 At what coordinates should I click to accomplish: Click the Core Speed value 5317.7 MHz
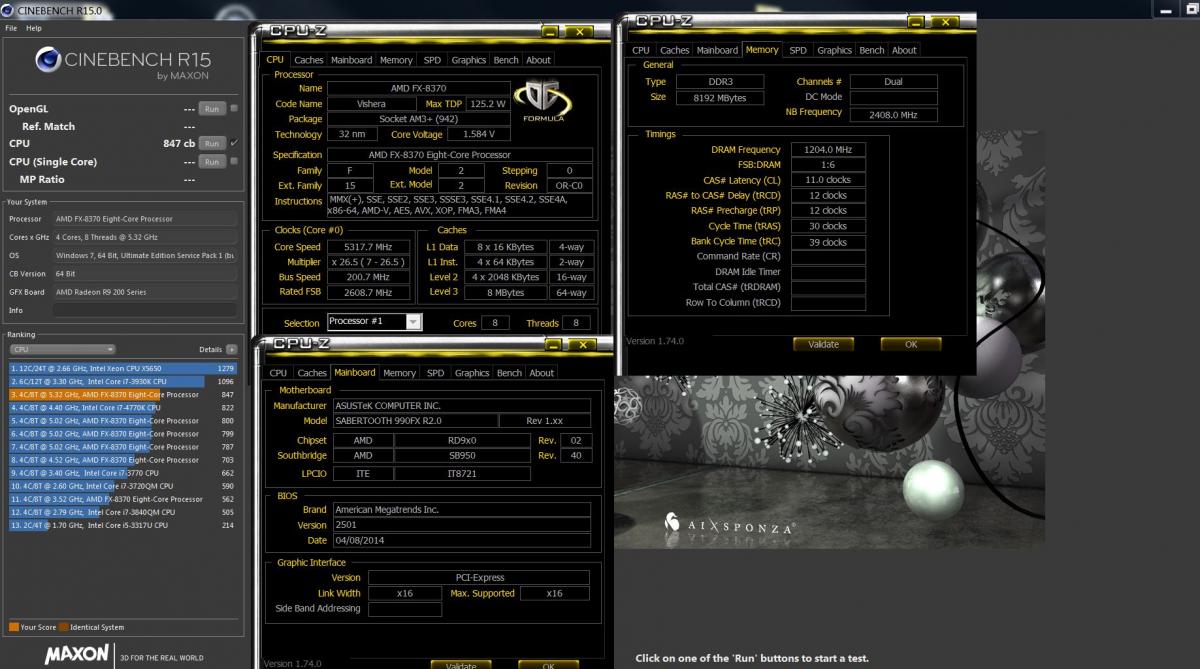click(x=371, y=247)
